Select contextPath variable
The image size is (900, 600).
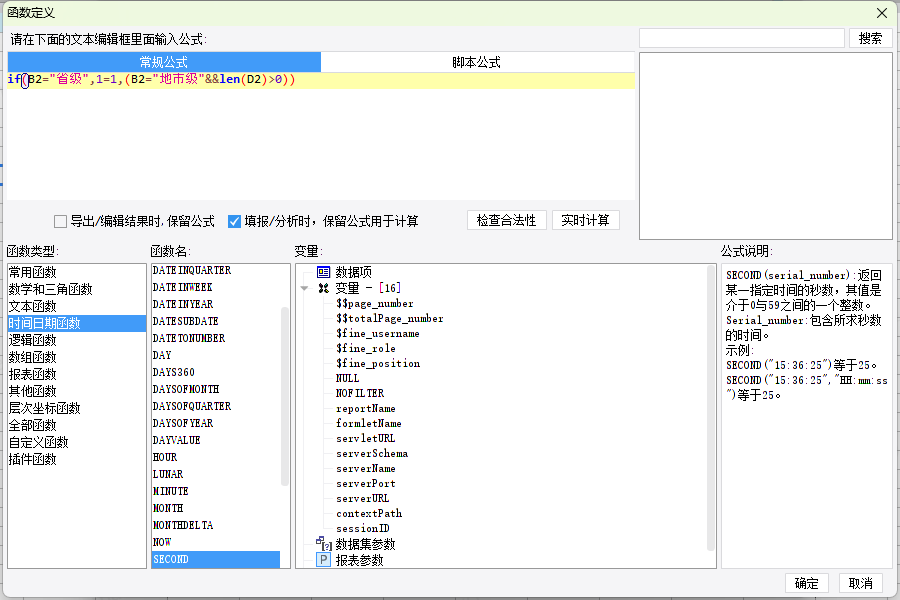click(x=368, y=514)
